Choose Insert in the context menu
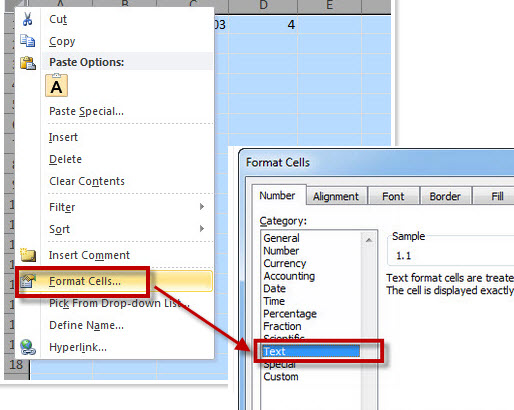 [63, 137]
